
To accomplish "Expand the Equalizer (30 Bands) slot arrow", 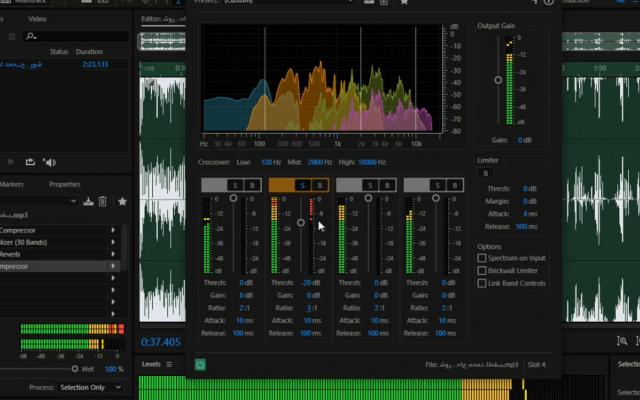I will tap(113, 242).
